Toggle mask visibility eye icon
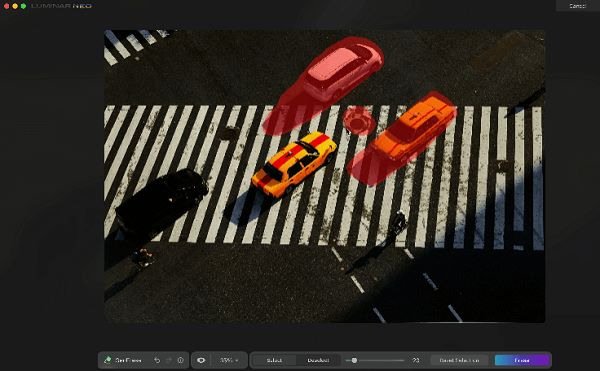600x371 pixels. point(201,360)
